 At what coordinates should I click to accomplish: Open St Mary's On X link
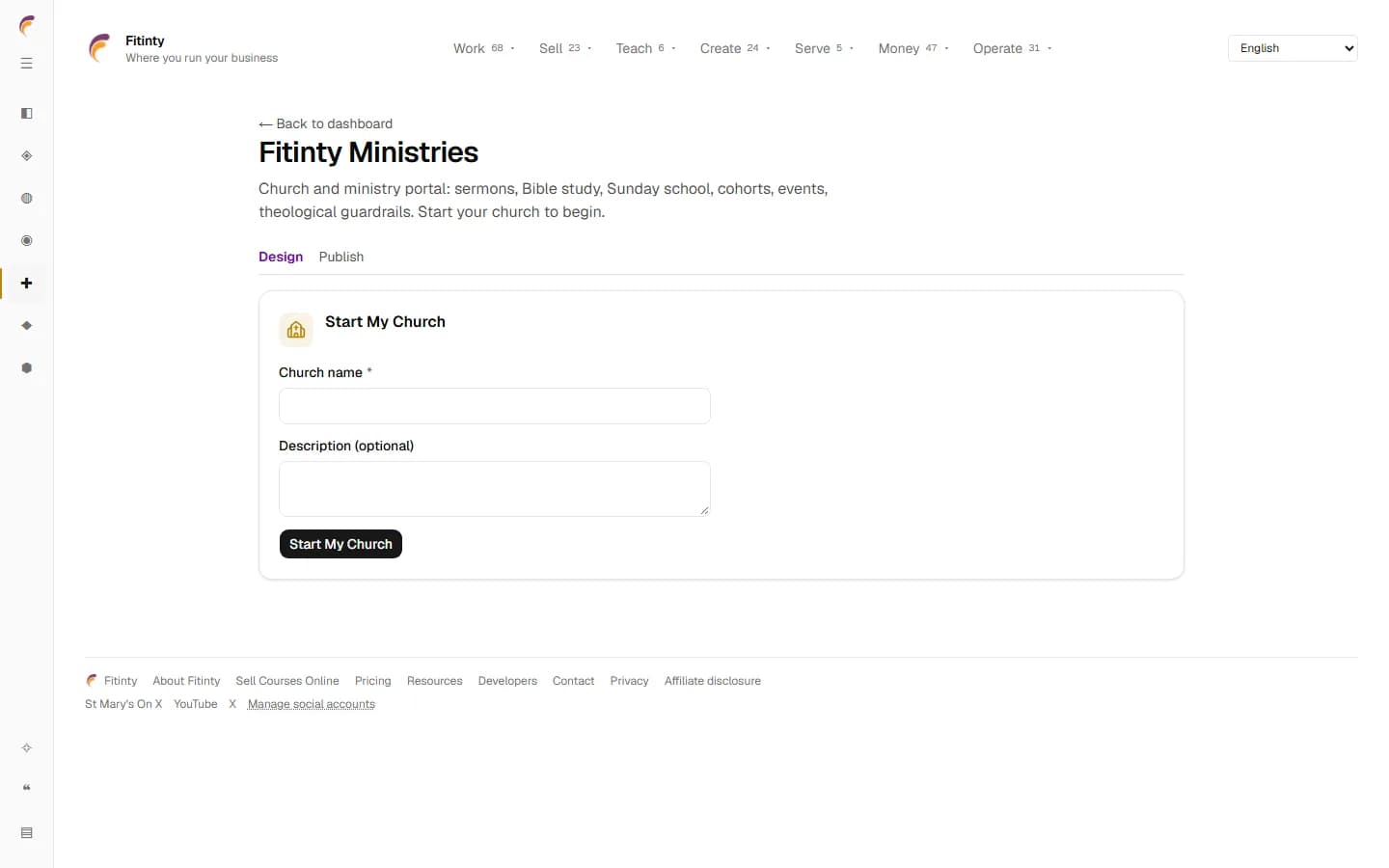[123, 704]
